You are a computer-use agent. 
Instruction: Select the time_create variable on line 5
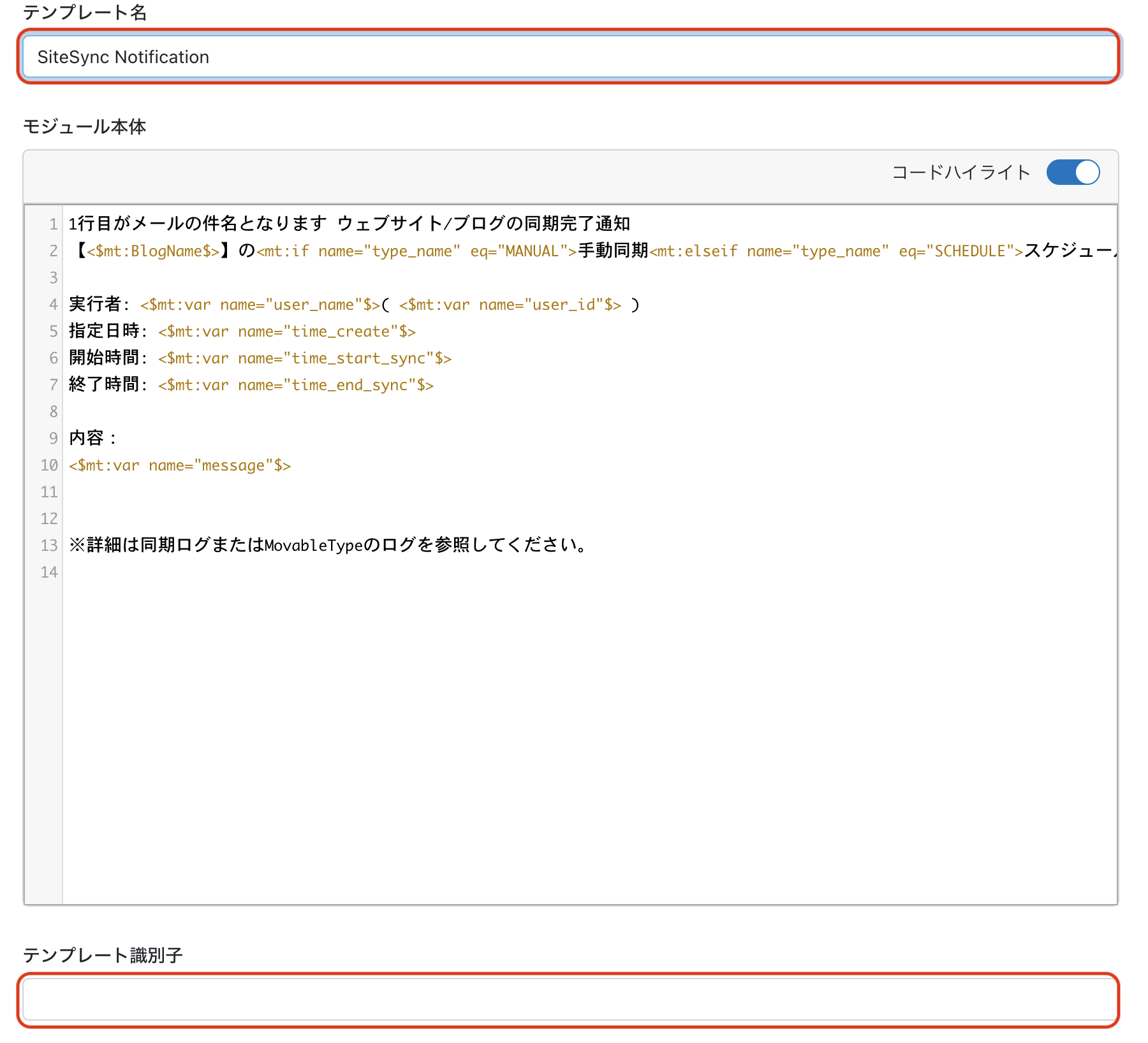coord(287,332)
